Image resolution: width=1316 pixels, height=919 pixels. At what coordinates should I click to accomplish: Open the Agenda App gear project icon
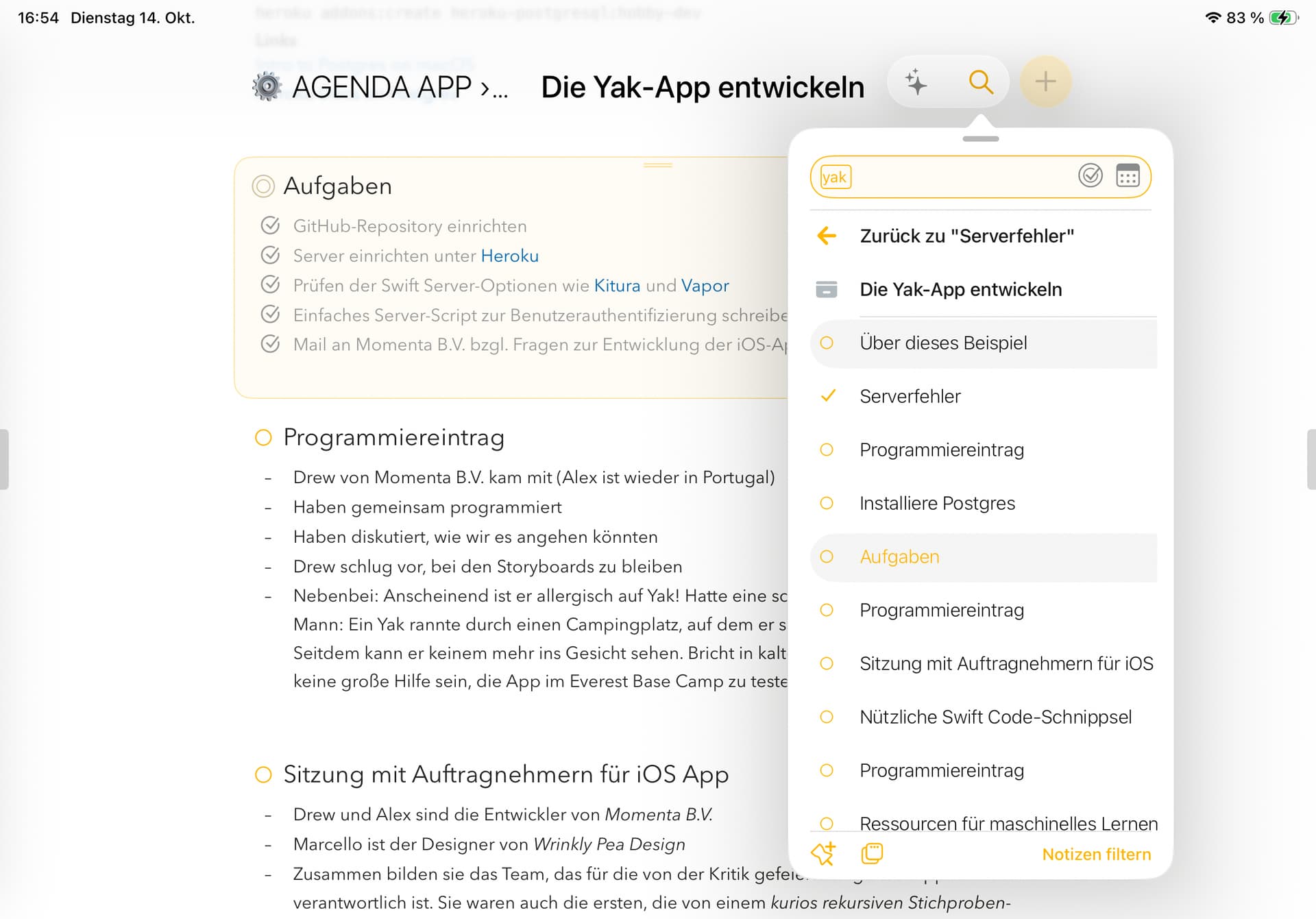(x=267, y=87)
